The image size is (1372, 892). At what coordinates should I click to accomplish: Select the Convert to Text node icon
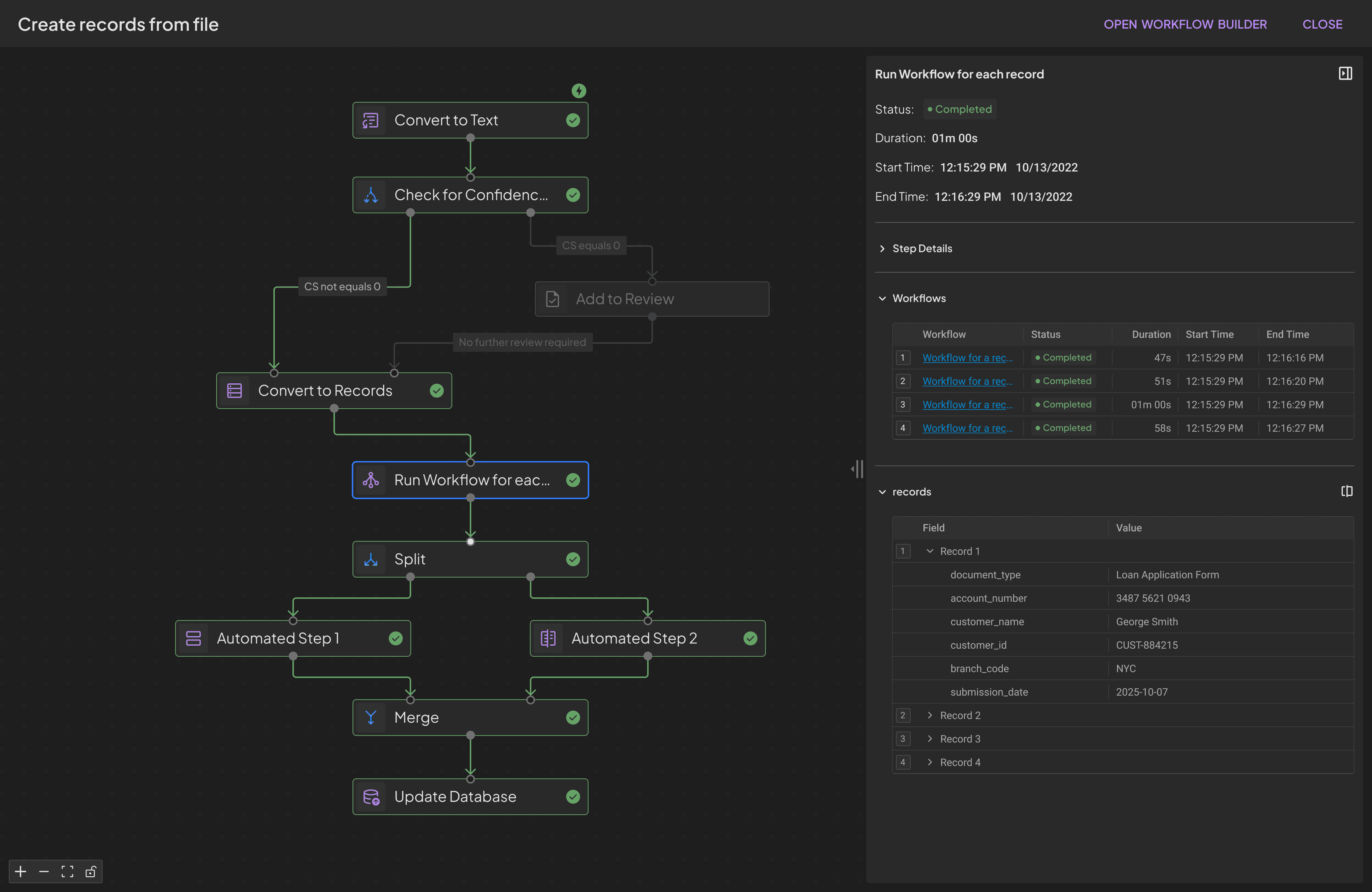pos(371,120)
